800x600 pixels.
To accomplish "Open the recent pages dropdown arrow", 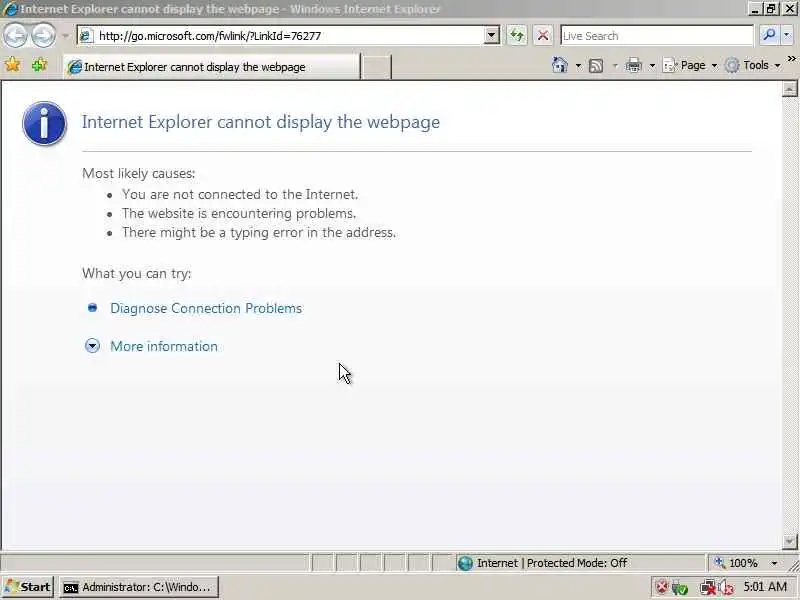I will pos(65,36).
